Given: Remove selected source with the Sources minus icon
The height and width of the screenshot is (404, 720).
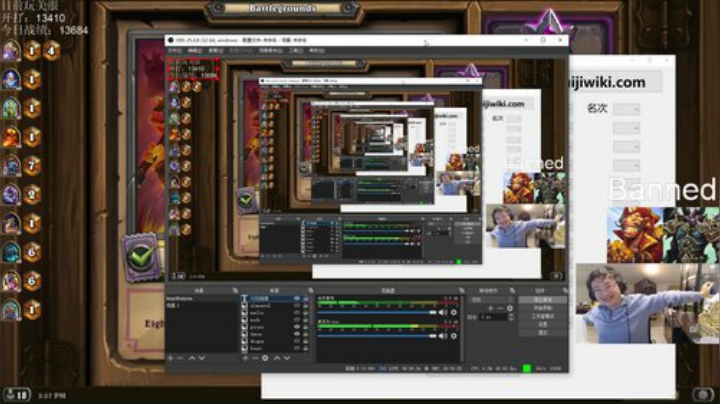Looking at the screenshot, I should point(255,358).
